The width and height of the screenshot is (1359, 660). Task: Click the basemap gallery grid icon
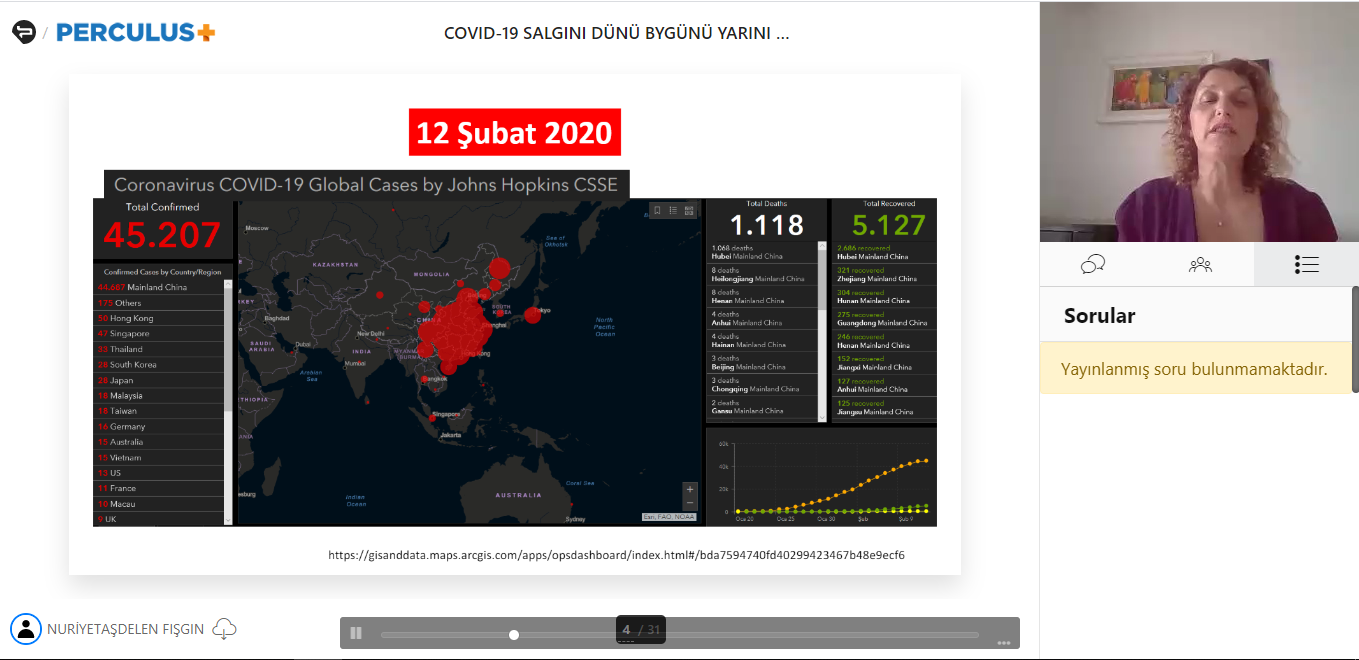tap(689, 210)
